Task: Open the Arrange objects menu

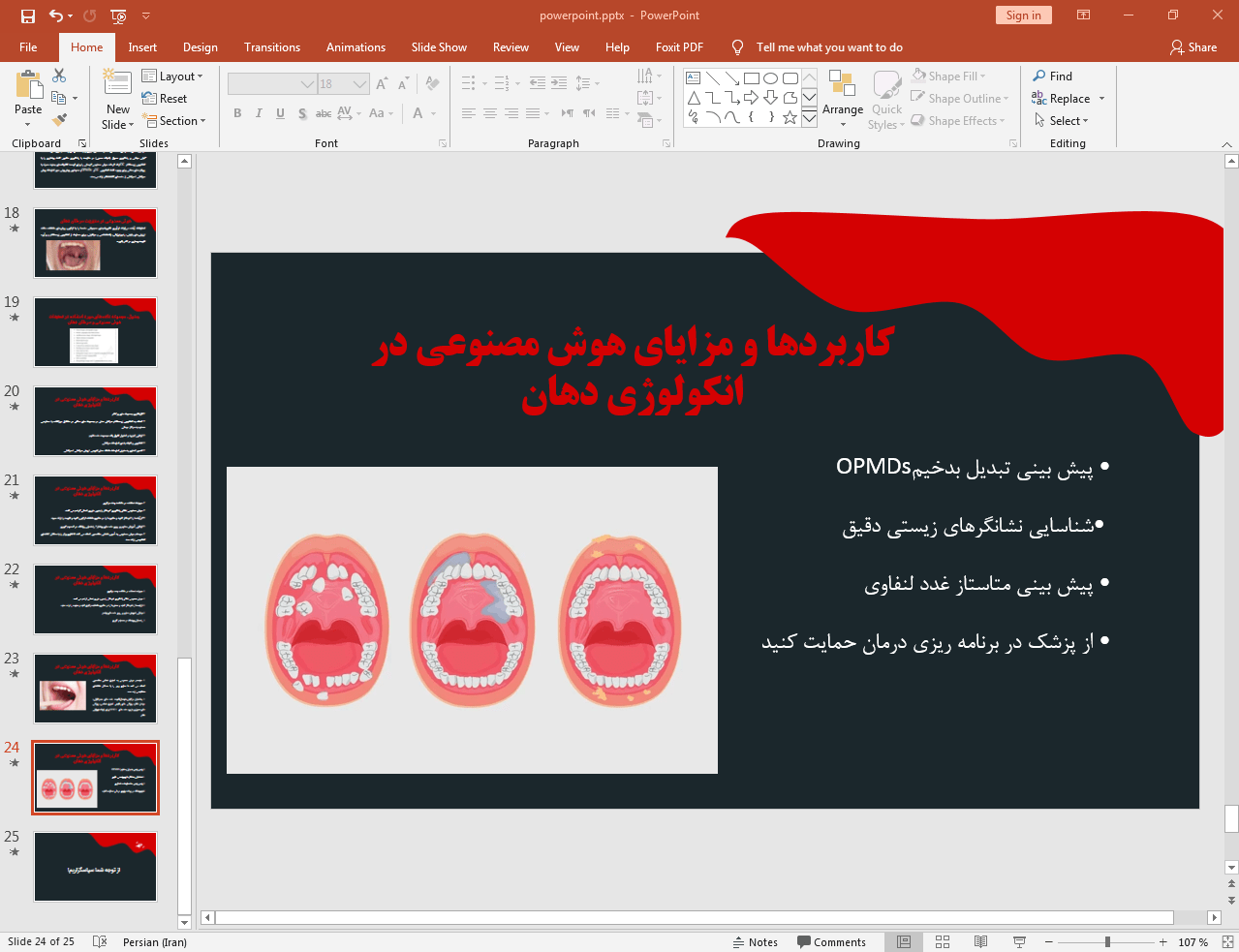Action: 843,98
